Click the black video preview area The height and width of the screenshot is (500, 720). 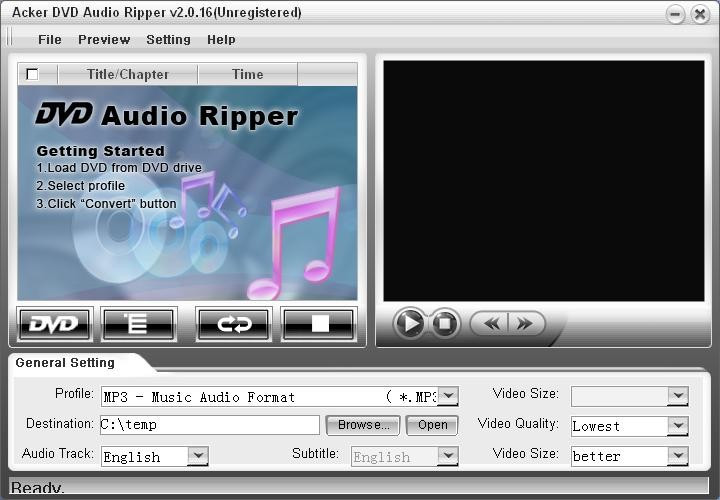click(x=544, y=181)
